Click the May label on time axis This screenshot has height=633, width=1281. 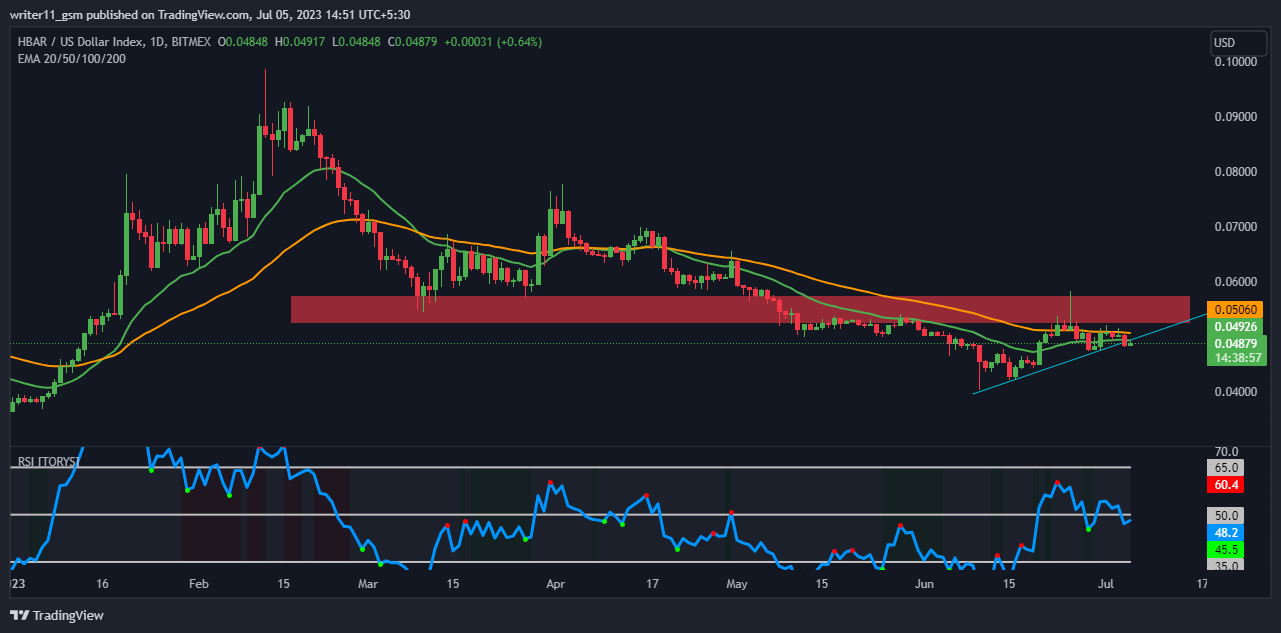737,582
